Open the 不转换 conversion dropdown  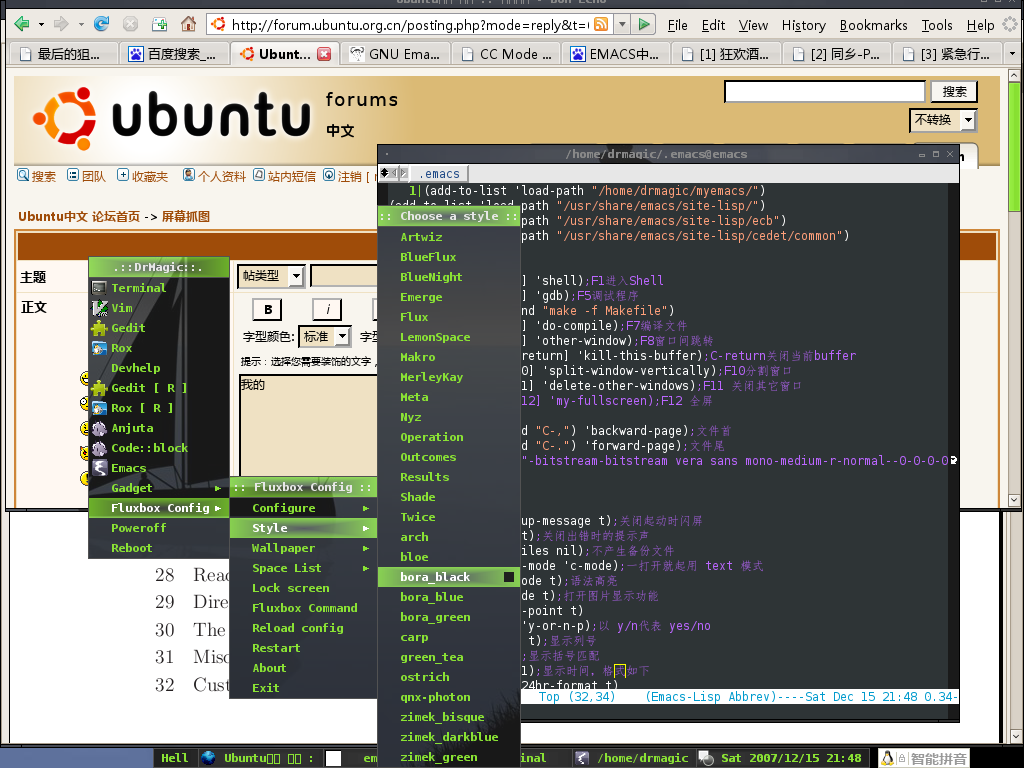click(x=968, y=120)
